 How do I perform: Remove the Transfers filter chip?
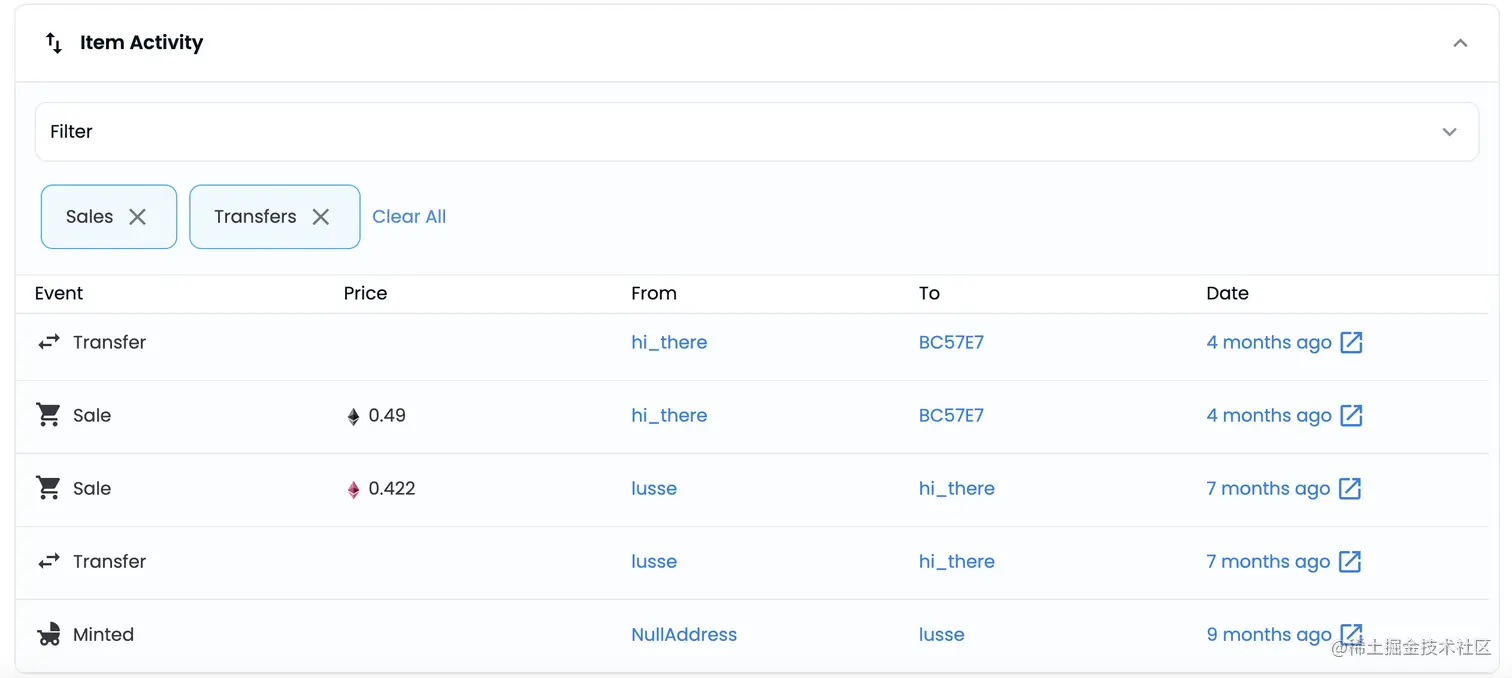pyautogui.click(x=321, y=217)
